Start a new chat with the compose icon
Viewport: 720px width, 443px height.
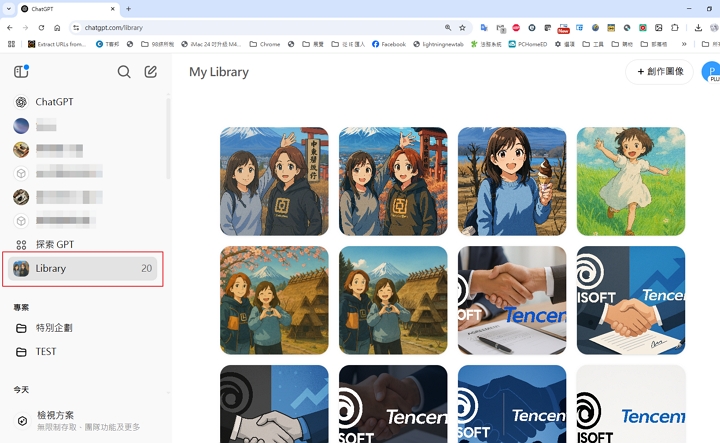pyautogui.click(x=151, y=72)
